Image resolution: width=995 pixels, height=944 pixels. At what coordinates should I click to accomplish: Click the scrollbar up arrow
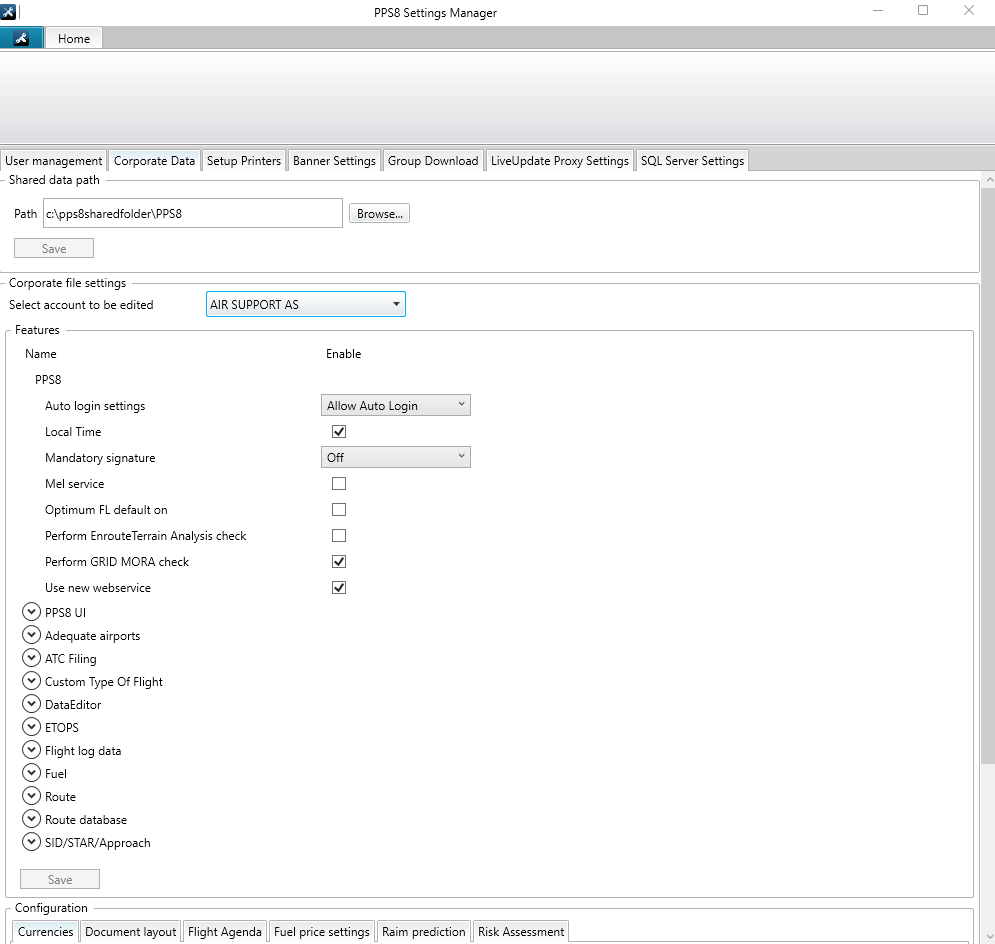[989, 180]
